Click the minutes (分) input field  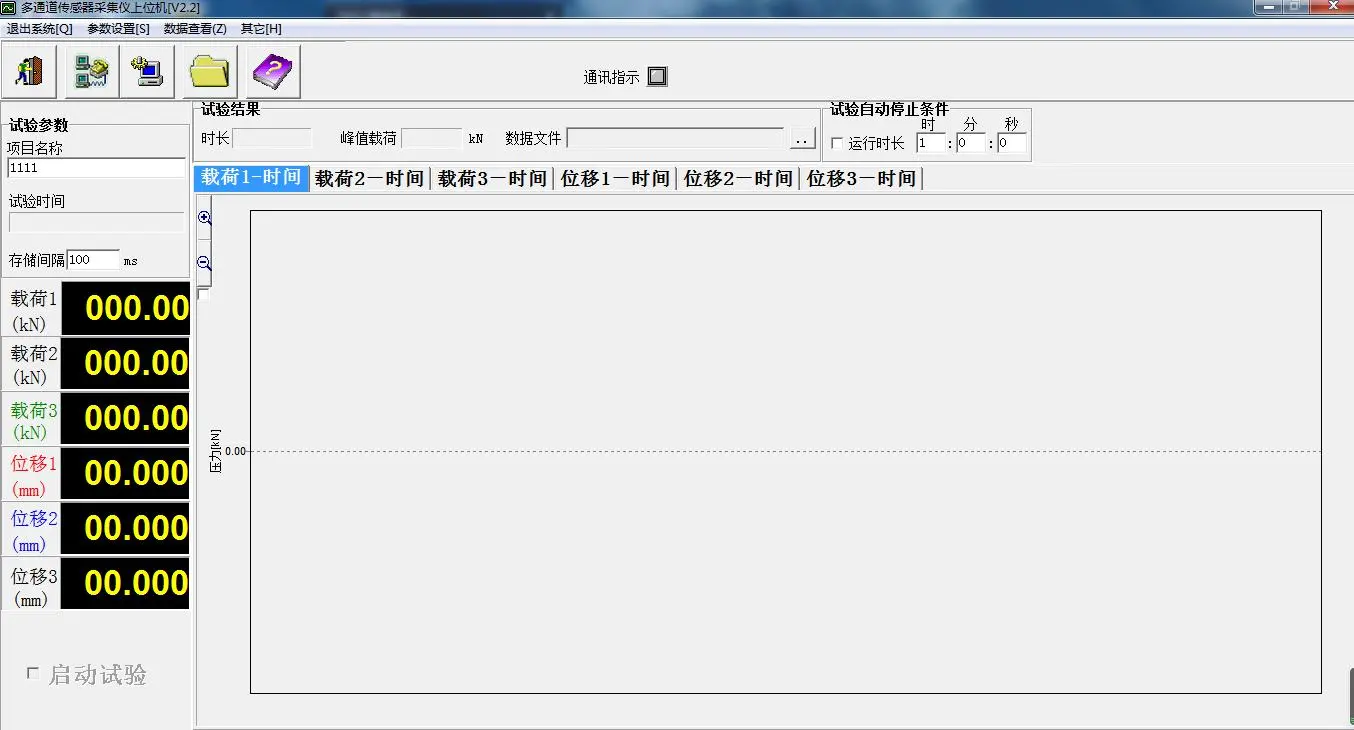pyautogui.click(x=970, y=143)
